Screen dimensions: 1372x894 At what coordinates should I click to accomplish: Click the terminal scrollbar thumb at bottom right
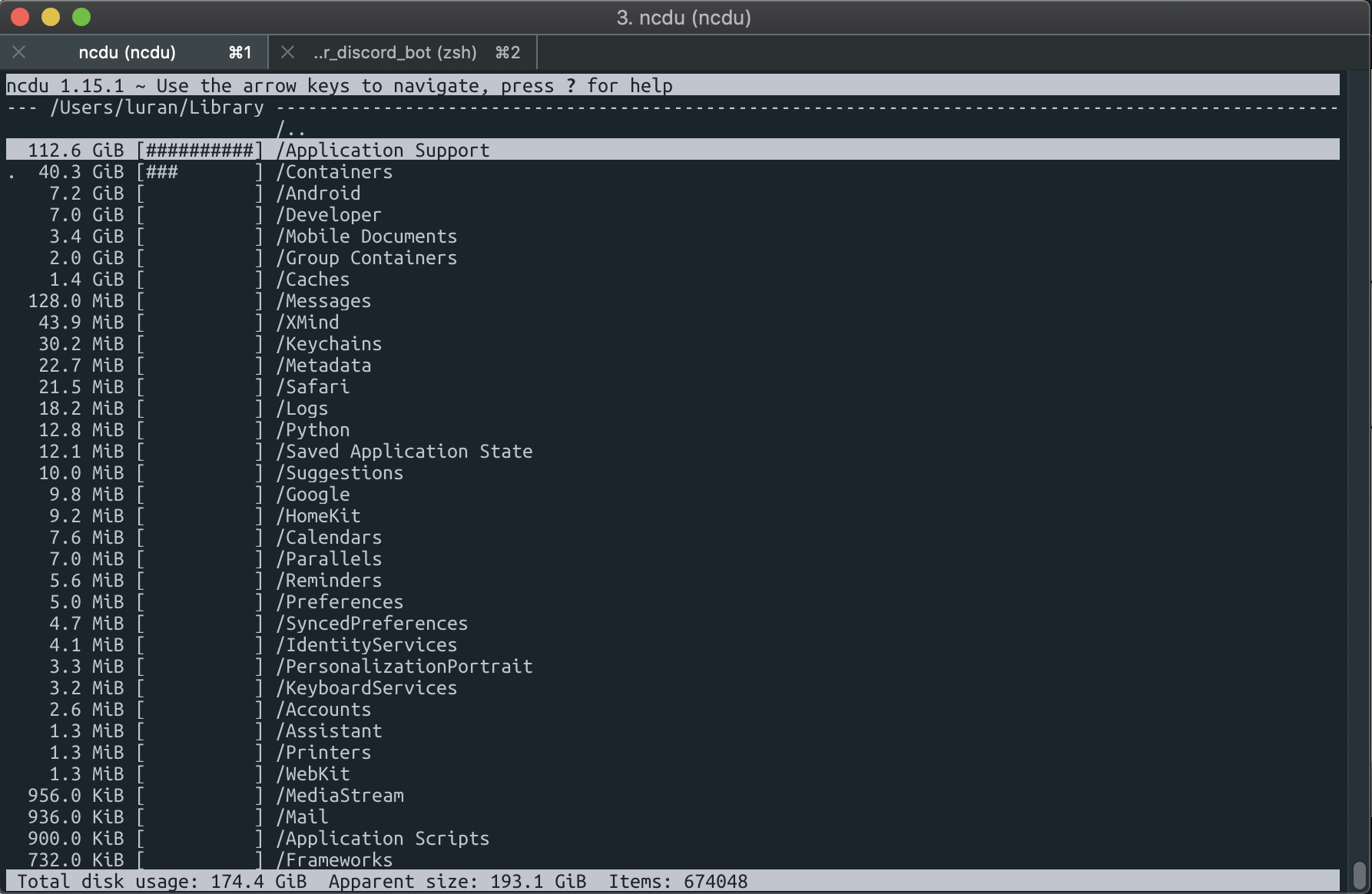(1359, 874)
